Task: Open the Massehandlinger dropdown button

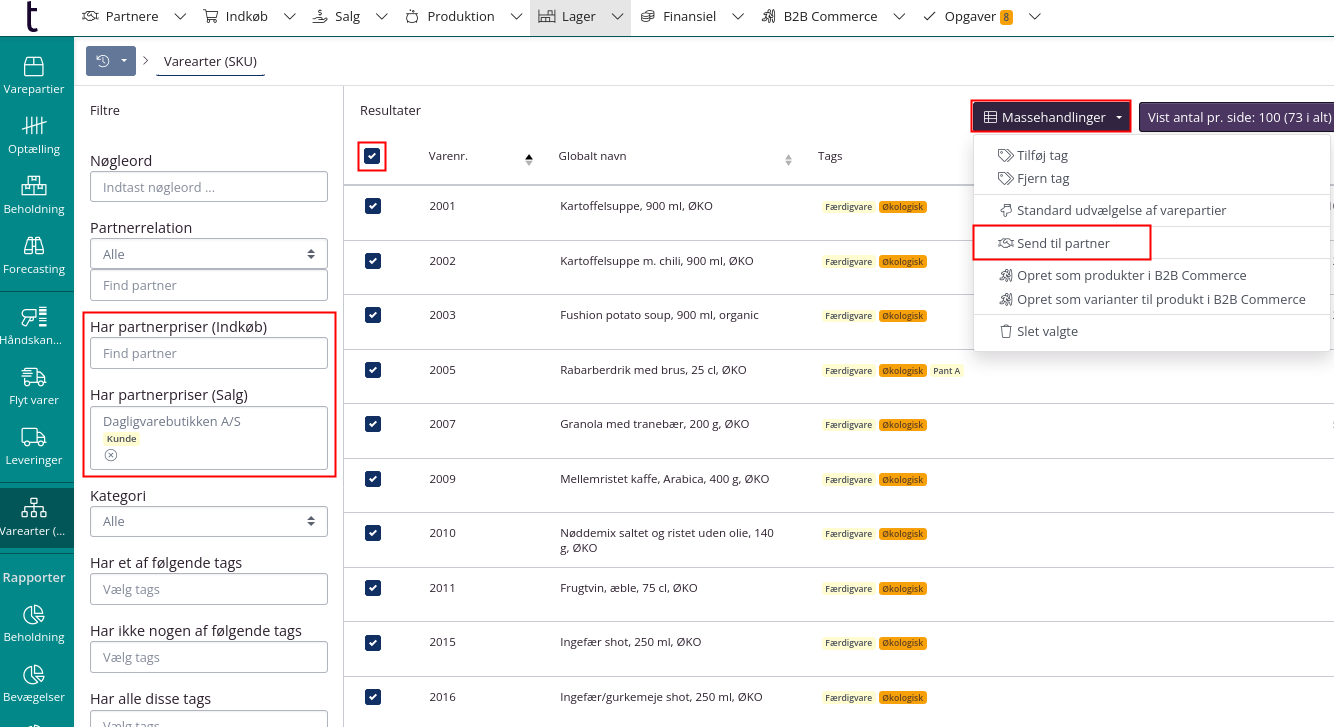Action: pos(1051,117)
